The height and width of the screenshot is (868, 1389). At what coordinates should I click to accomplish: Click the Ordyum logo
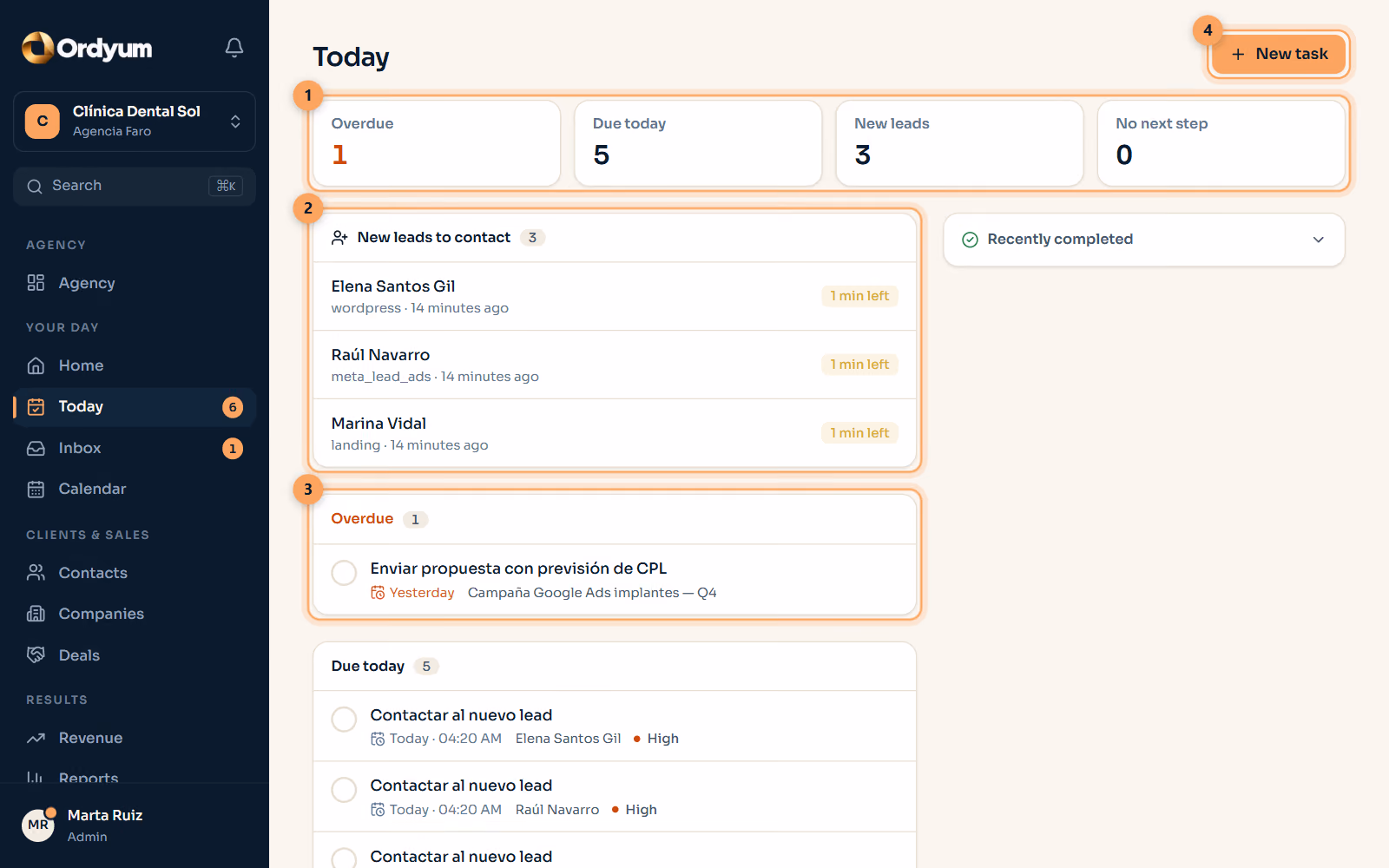[87, 48]
